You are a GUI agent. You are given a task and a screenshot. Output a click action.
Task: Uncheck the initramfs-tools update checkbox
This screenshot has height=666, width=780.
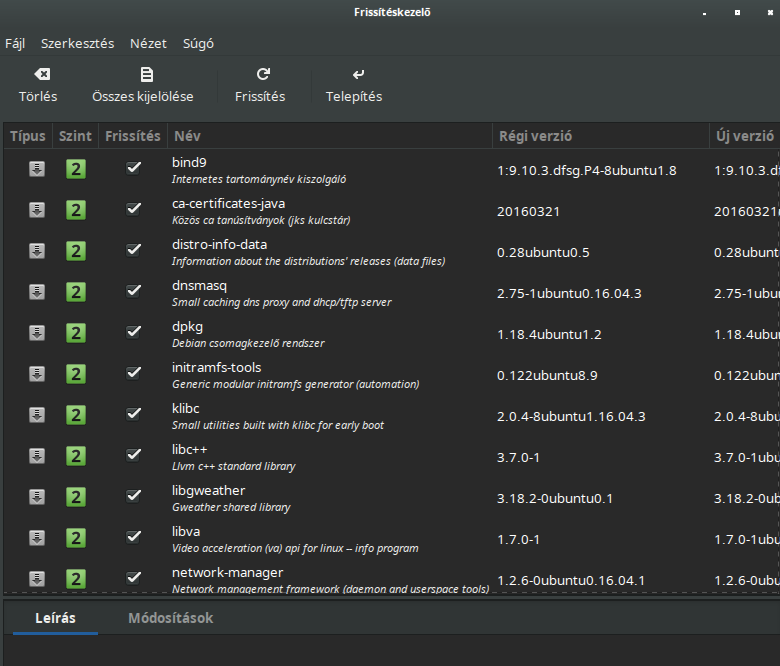(x=133, y=373)
